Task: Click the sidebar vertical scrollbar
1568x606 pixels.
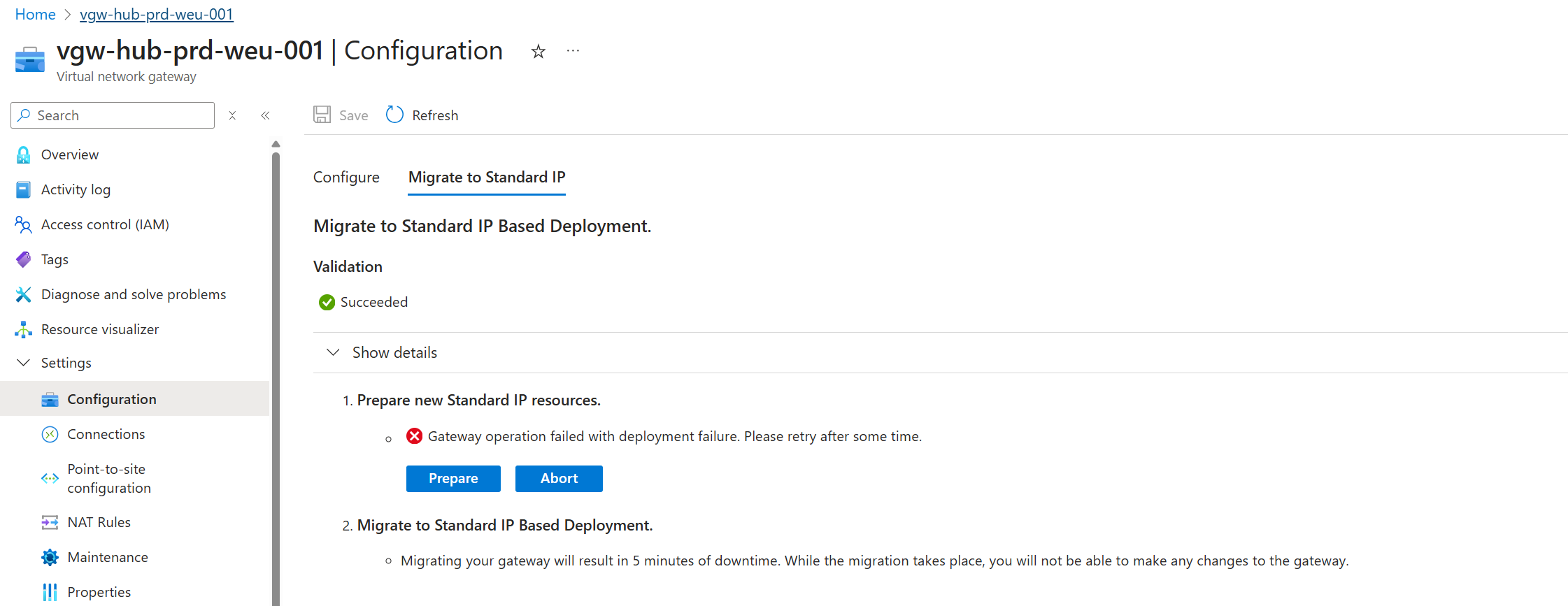Action: [x=276, y=377]
